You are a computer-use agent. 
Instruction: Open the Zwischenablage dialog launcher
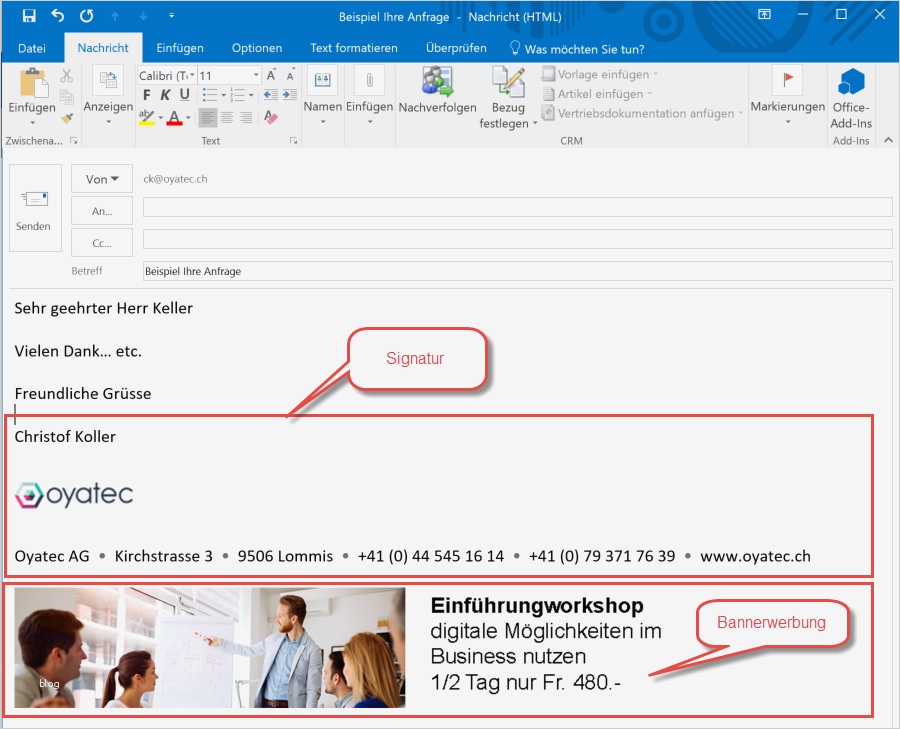click(x=73, y=141)
